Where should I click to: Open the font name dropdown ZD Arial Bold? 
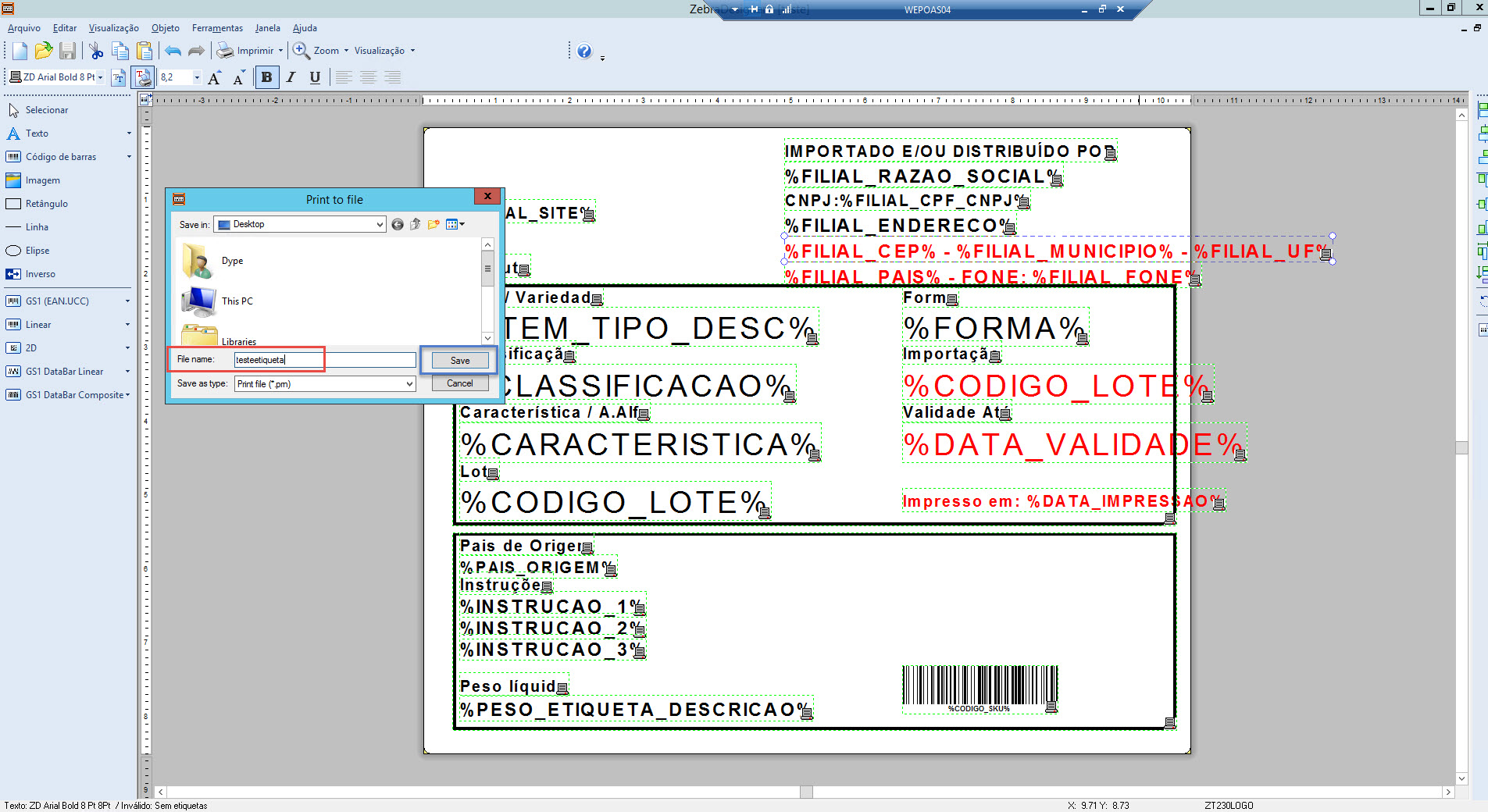pos(100,77)
